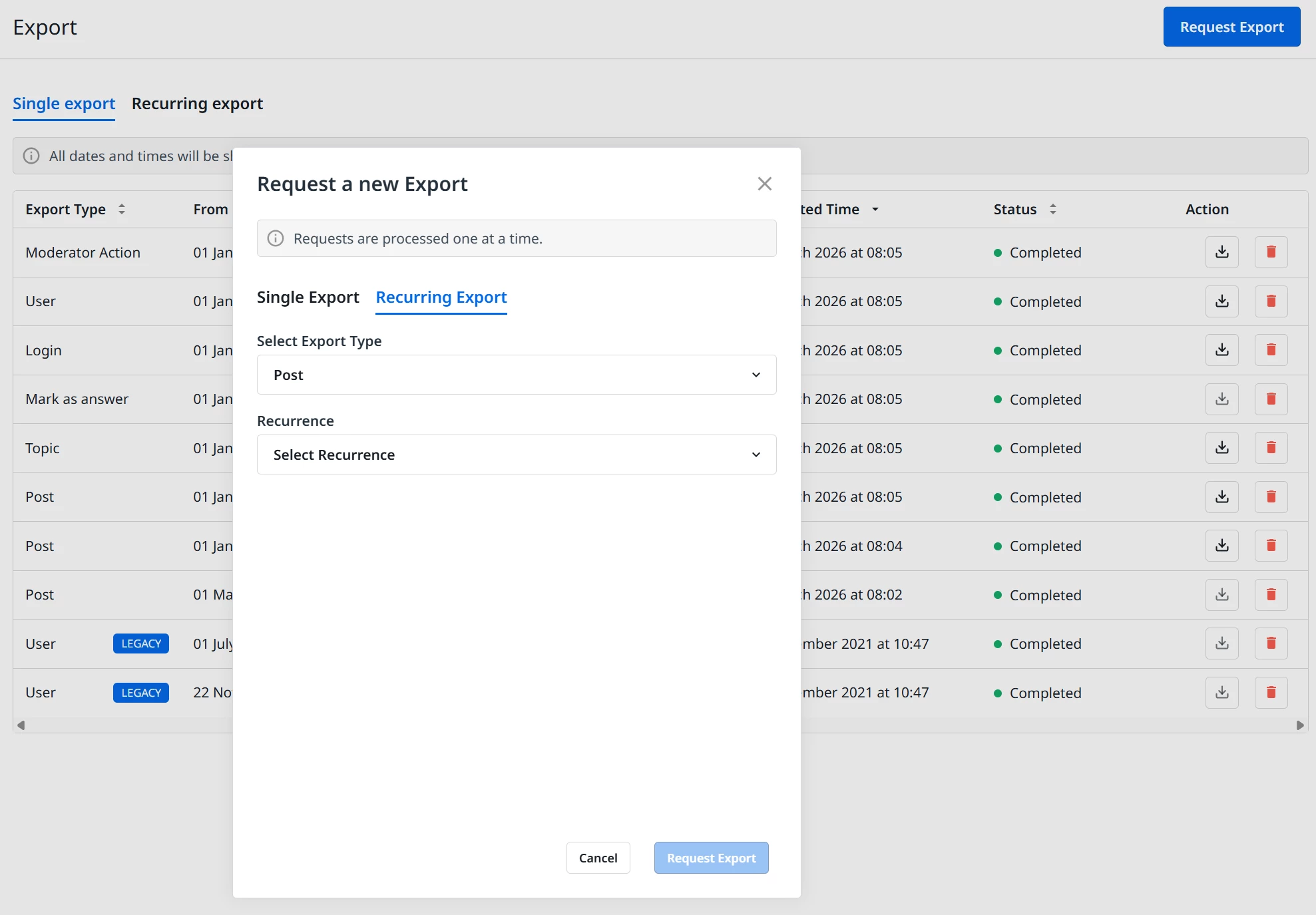This screenshot has height=915, width=1316.
Task: Toggle sort arrow on requested Time column
Action: click(x=875, y=210)
